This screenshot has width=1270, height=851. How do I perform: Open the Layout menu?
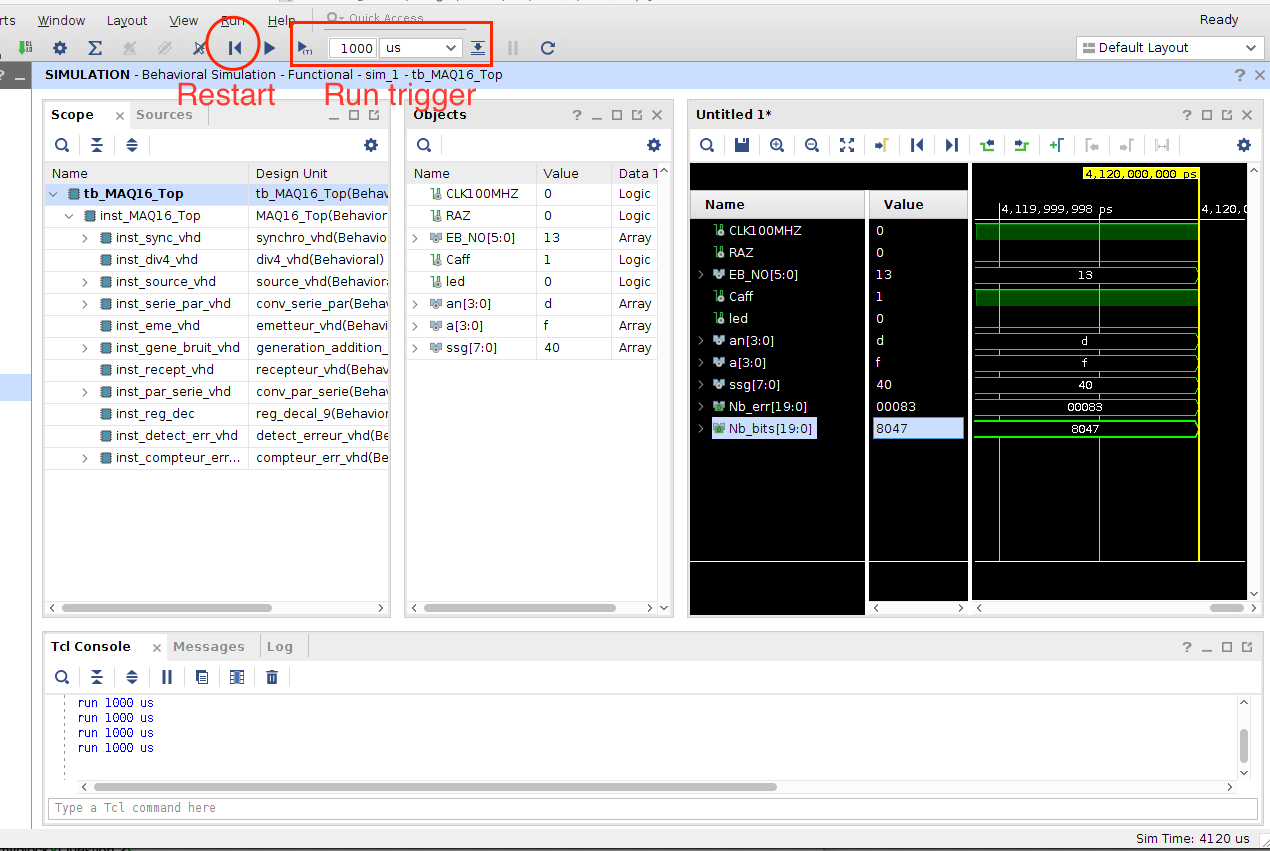click(127, 20)
